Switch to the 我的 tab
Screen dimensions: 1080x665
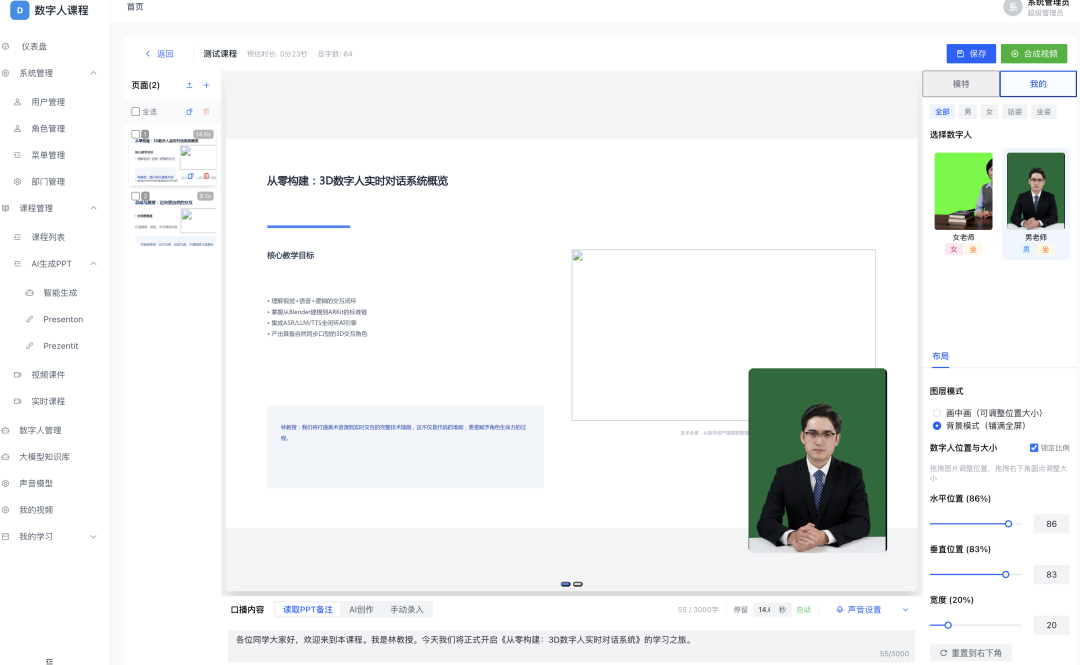pyautogui.click(x=1038, y=84)
